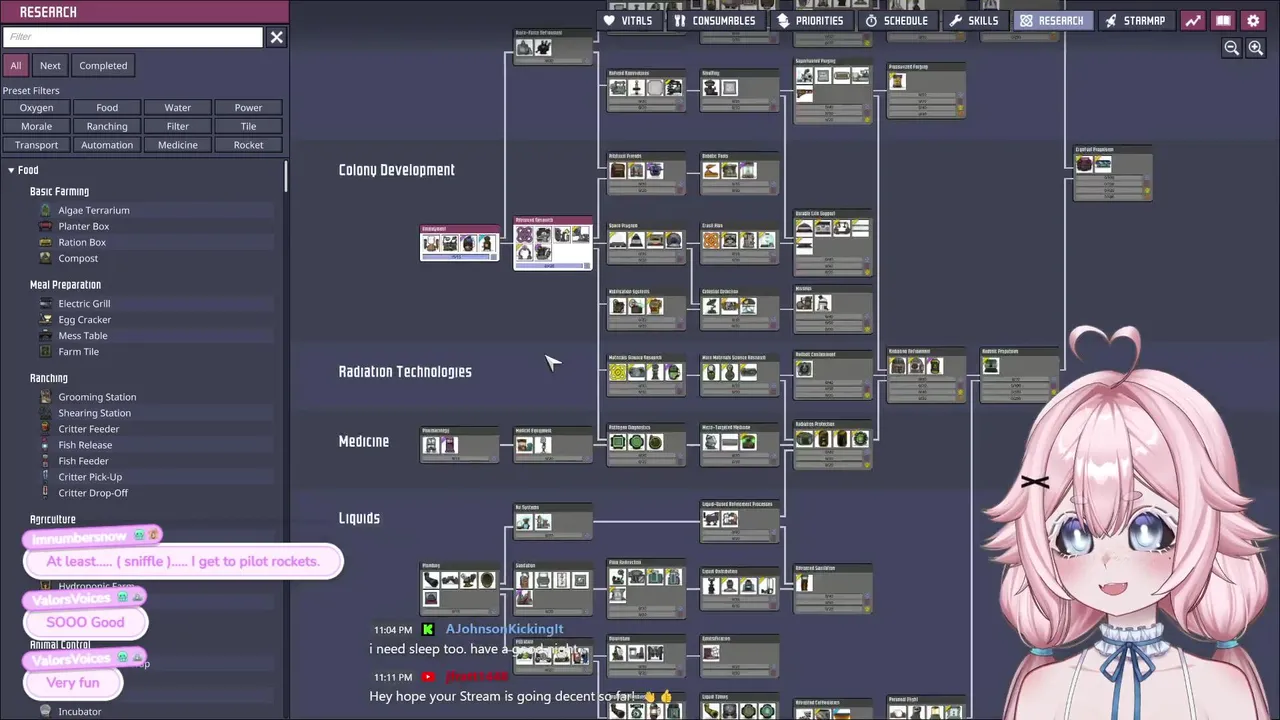This screenshot has height=720, width=1280.
Task: Click the Planter Box building icon
Action: (x=45, y=226)
